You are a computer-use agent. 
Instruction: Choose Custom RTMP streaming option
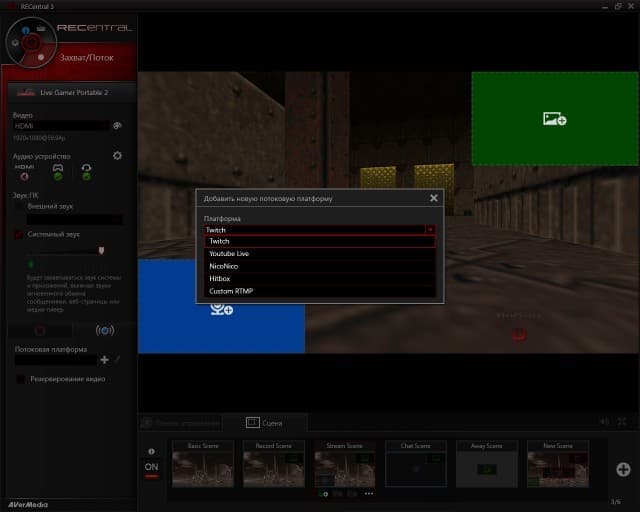click(x=319, y=291)
